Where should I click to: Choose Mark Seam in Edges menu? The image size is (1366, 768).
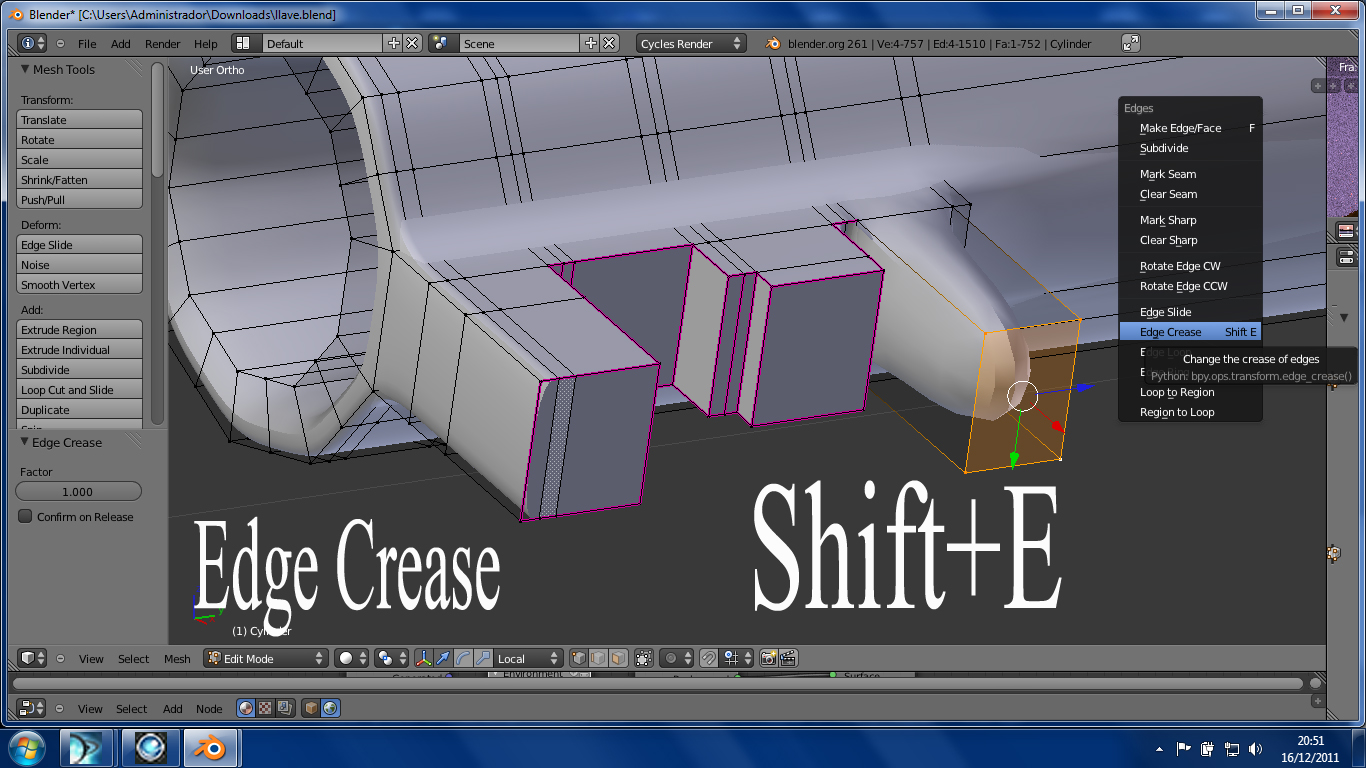pos(1190,174)
